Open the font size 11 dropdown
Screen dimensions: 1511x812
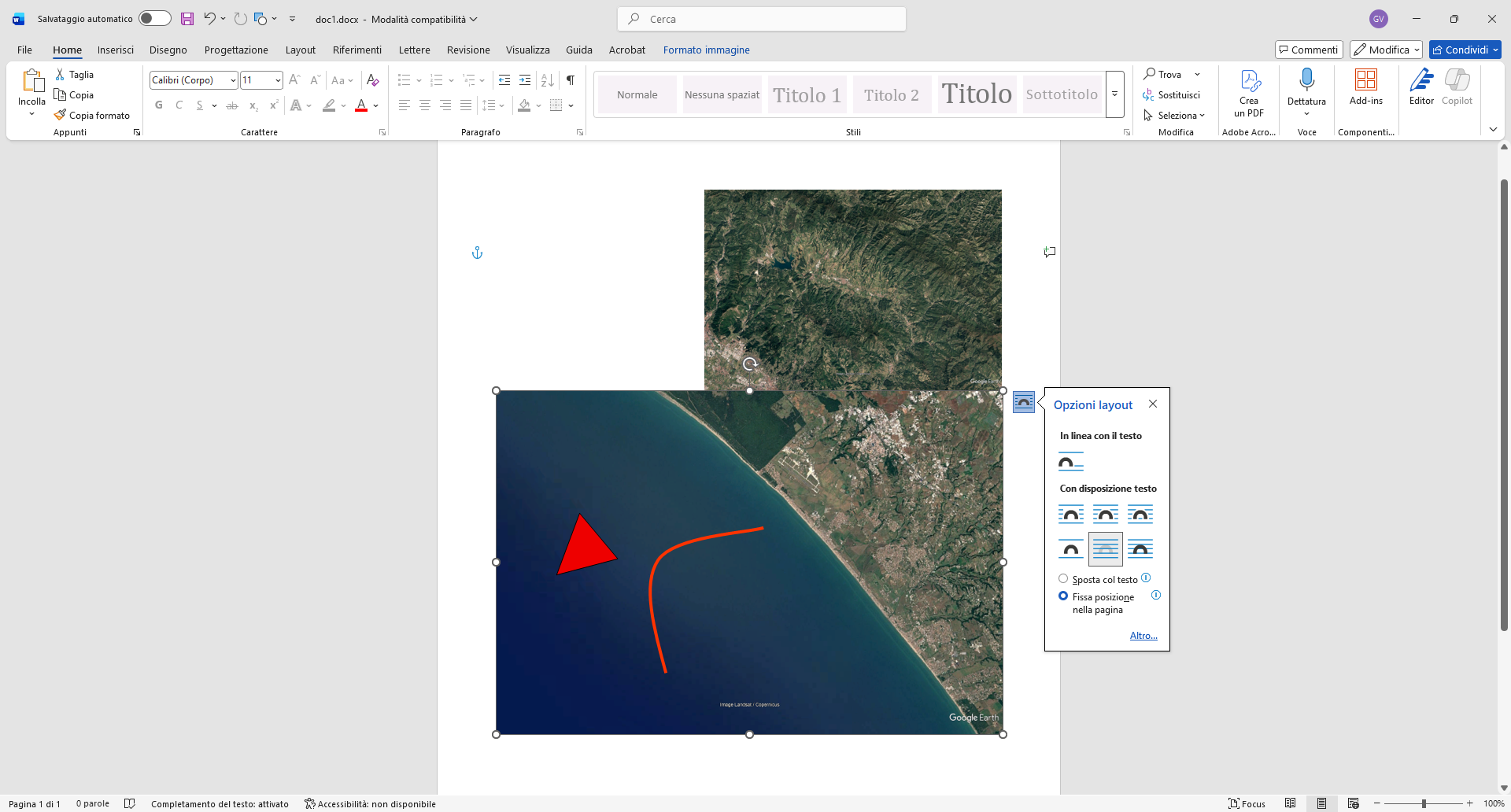click(x=278, y=80)
